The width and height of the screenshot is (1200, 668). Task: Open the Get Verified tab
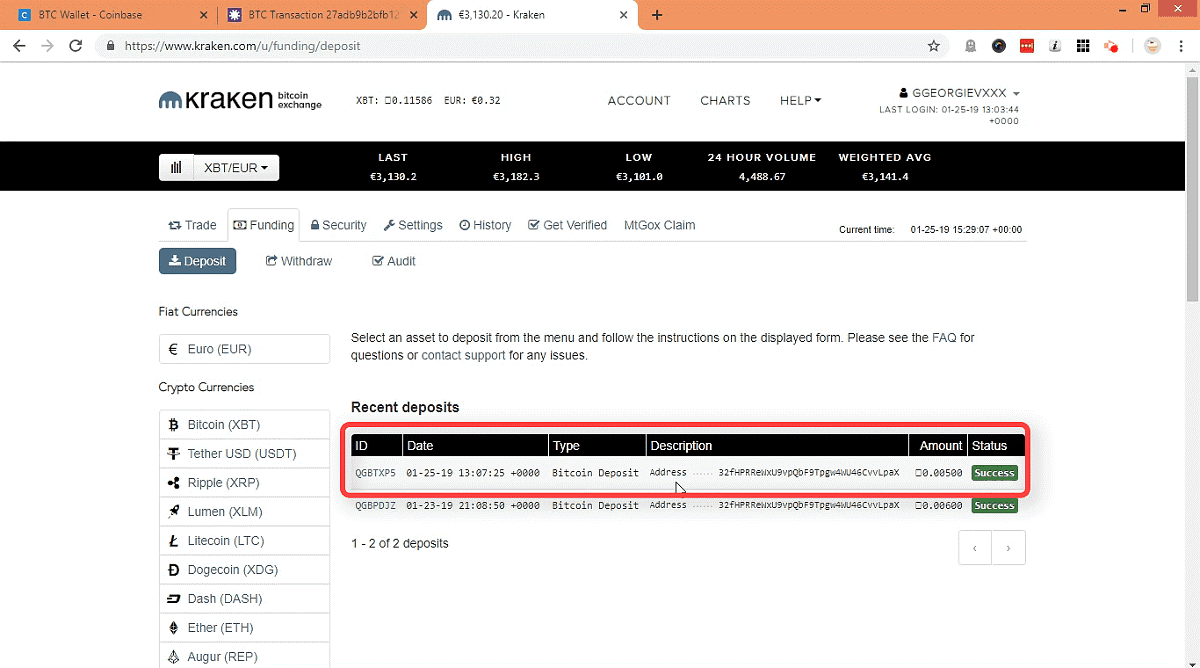567,225
